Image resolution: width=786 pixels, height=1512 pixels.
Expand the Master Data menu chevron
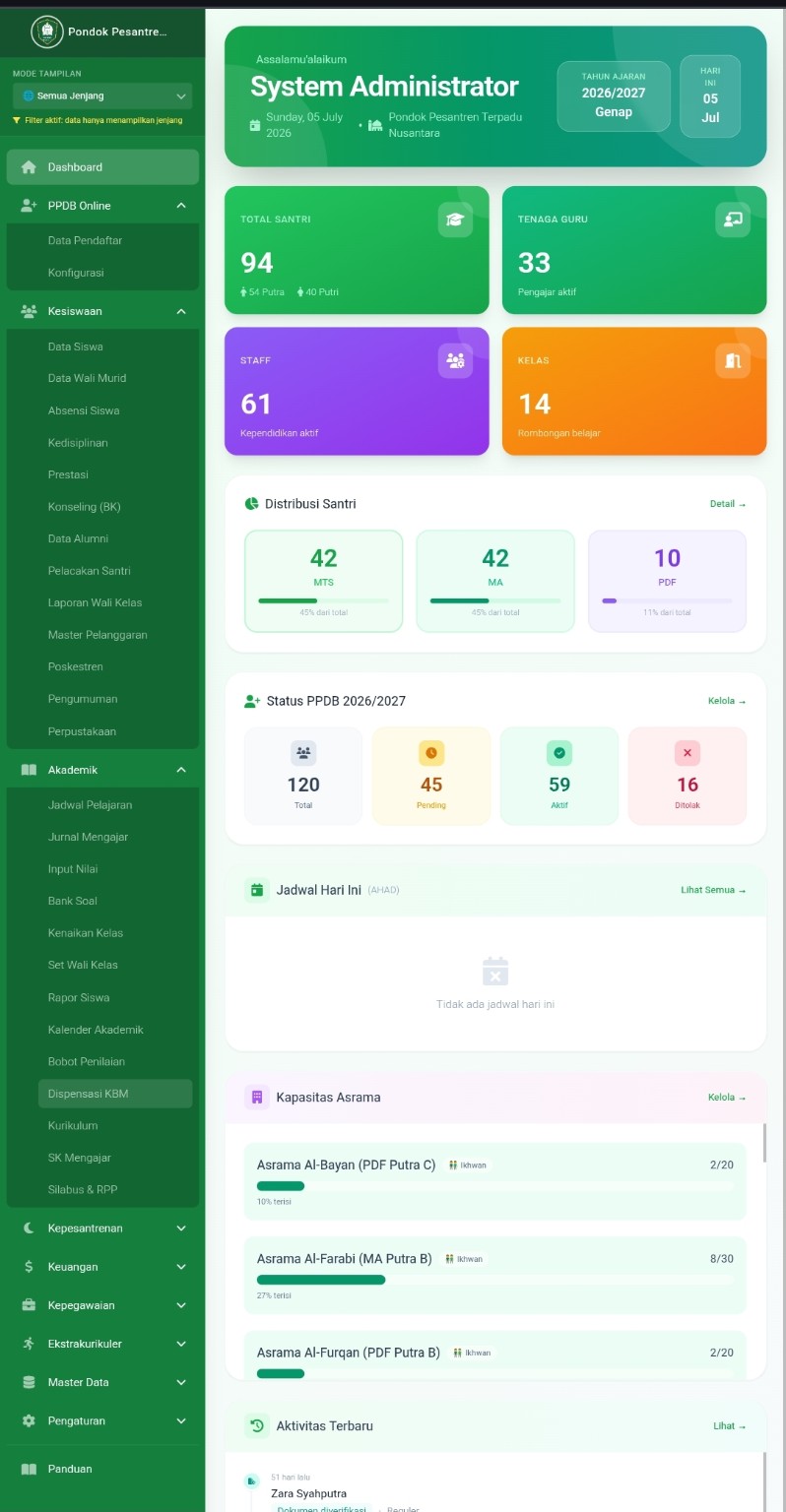pos(181,1382)
